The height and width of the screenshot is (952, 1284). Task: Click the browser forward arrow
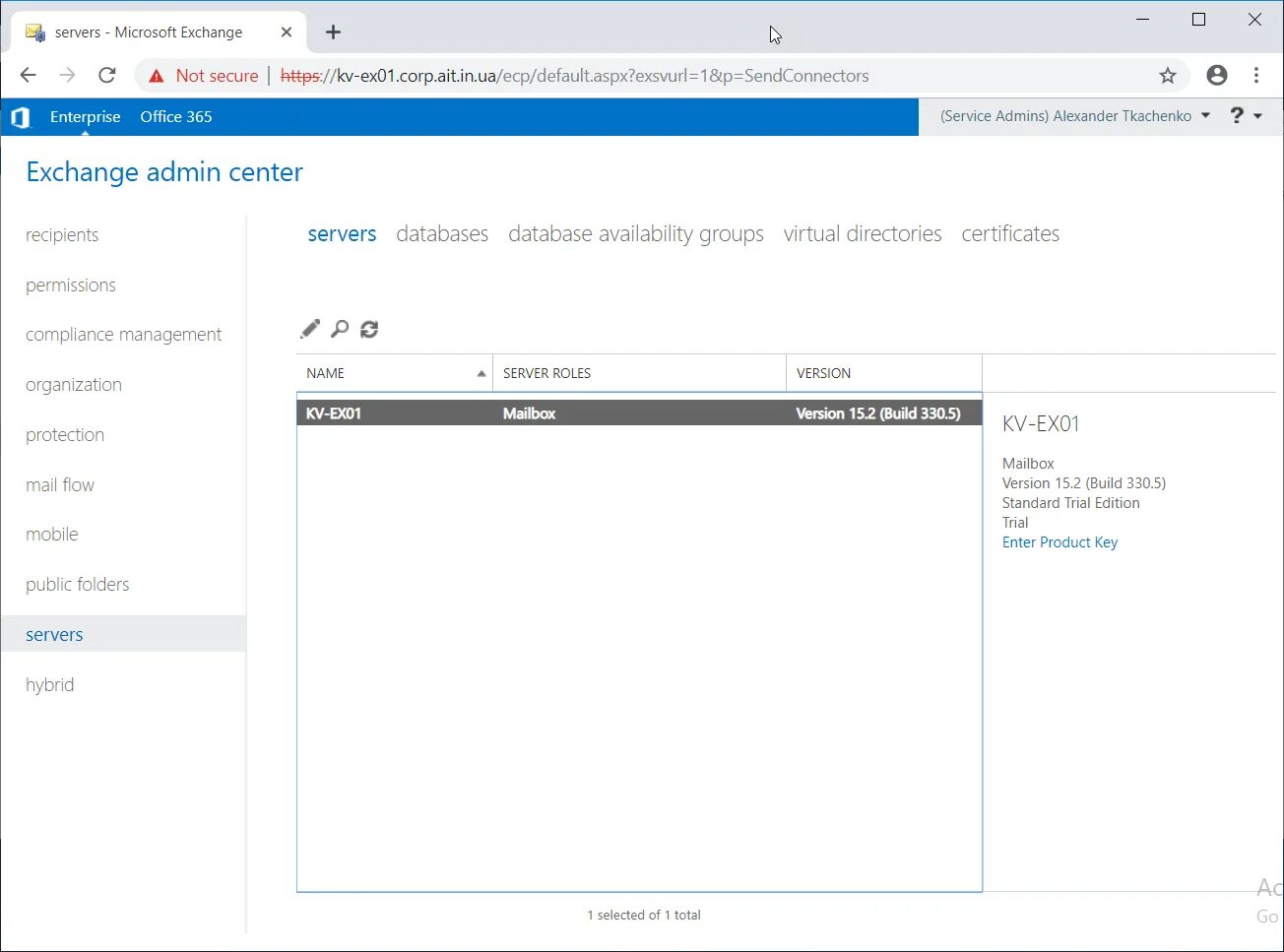[67, 76]
